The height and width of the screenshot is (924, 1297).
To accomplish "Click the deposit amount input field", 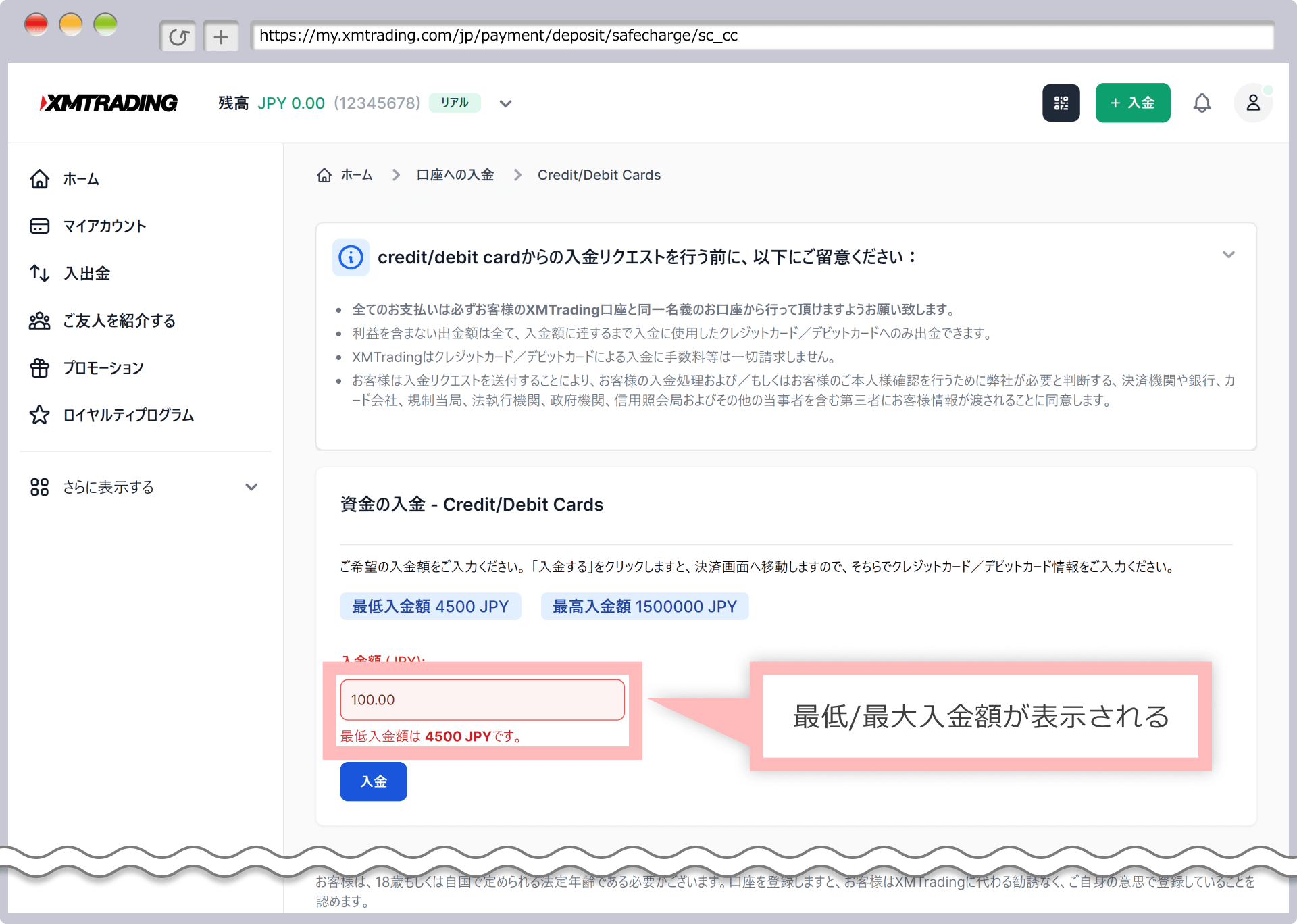I will click(x=482, y=700).
